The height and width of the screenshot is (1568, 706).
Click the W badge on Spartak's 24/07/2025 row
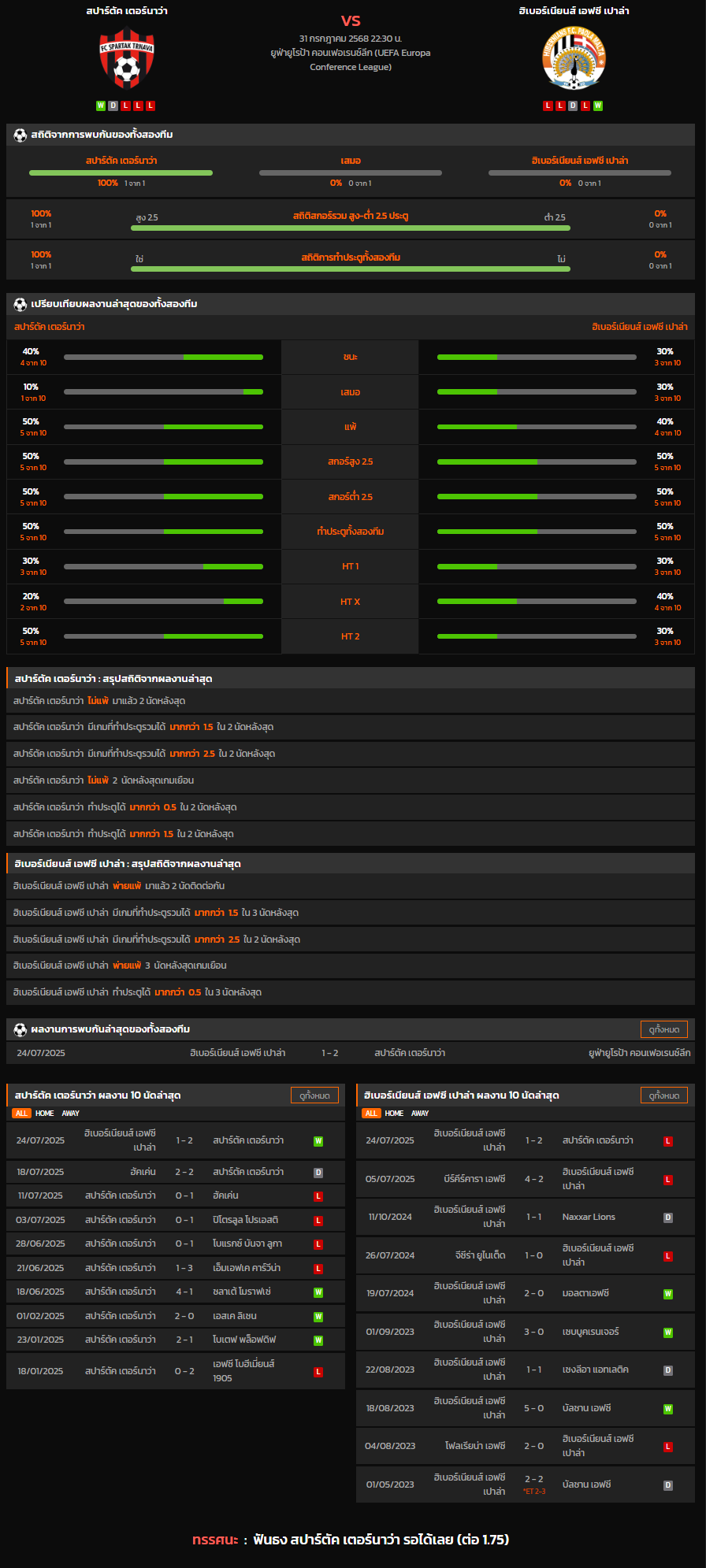pos(318,1141)
